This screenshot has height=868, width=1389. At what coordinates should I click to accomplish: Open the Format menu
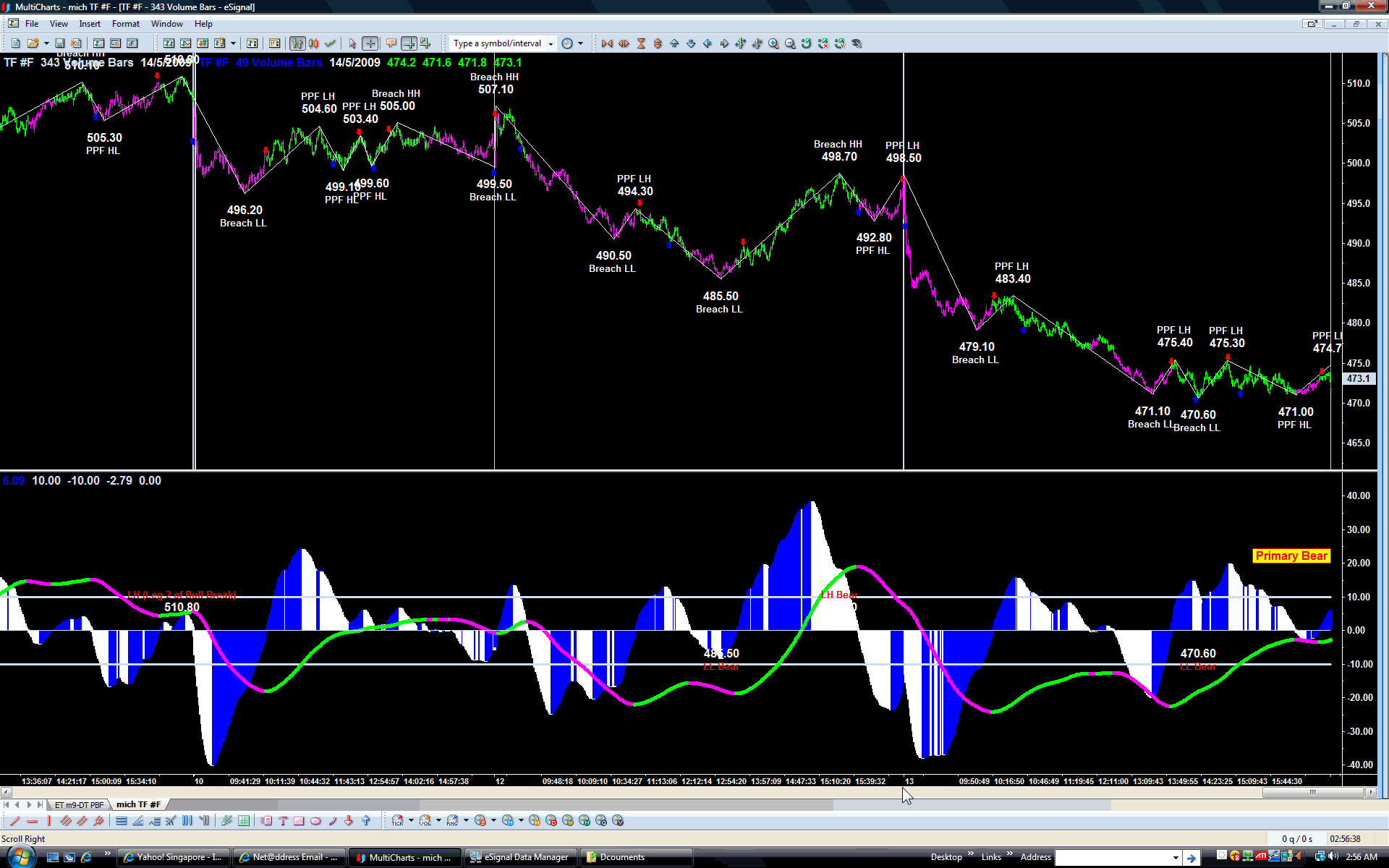(x=125, y=24)
